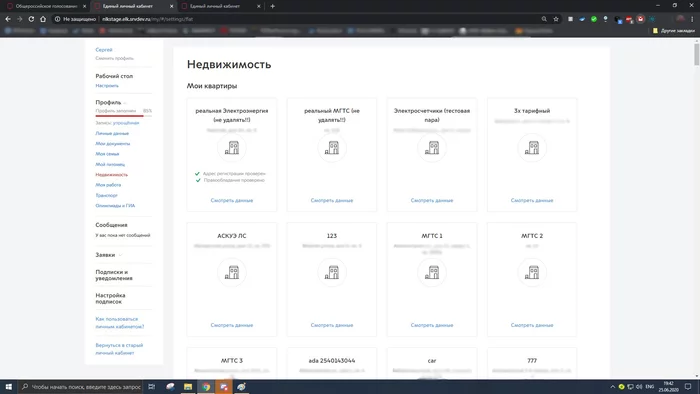Click building icon in '123' card
This screenshot has height=394, width=700.
coord(332,272)
